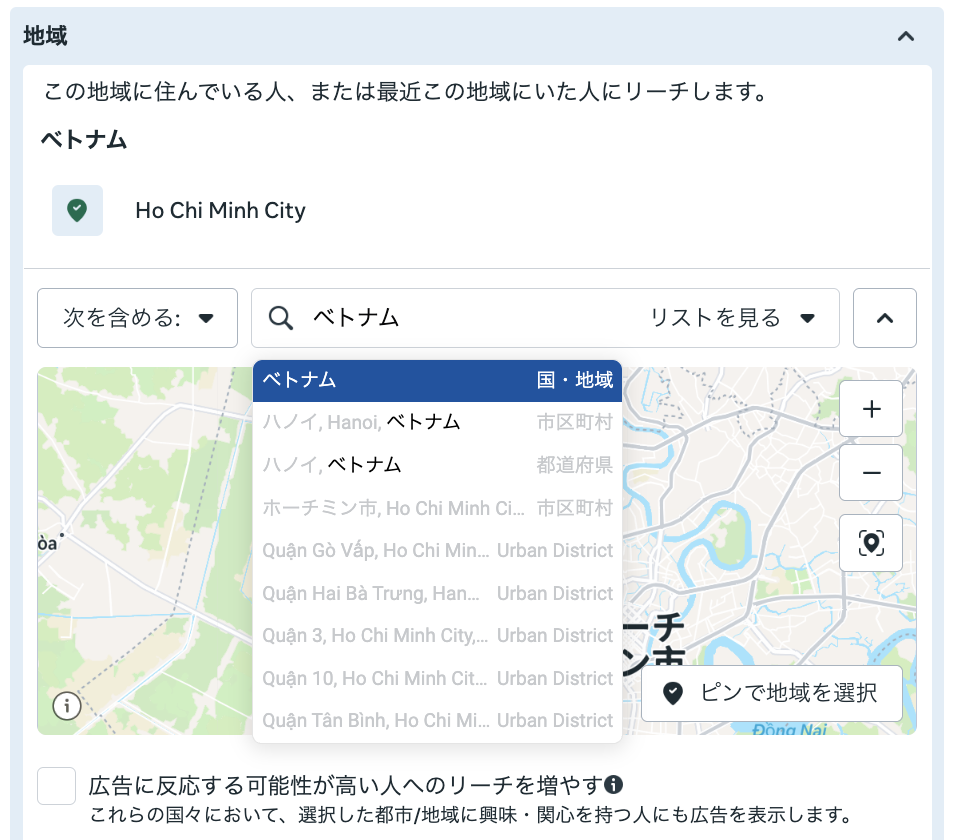Click the green location pin icon beside Ho Chi Minh City
The width and height of the screenshot is (955, 840).
click(78, 211)
